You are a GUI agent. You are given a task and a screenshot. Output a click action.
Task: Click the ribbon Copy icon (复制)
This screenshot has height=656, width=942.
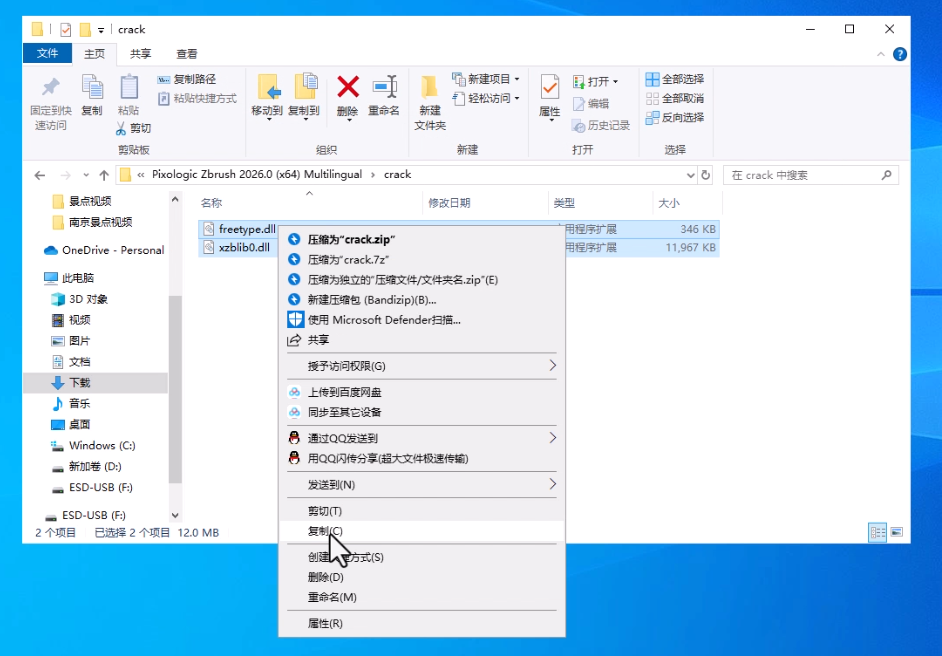point(92,88)
